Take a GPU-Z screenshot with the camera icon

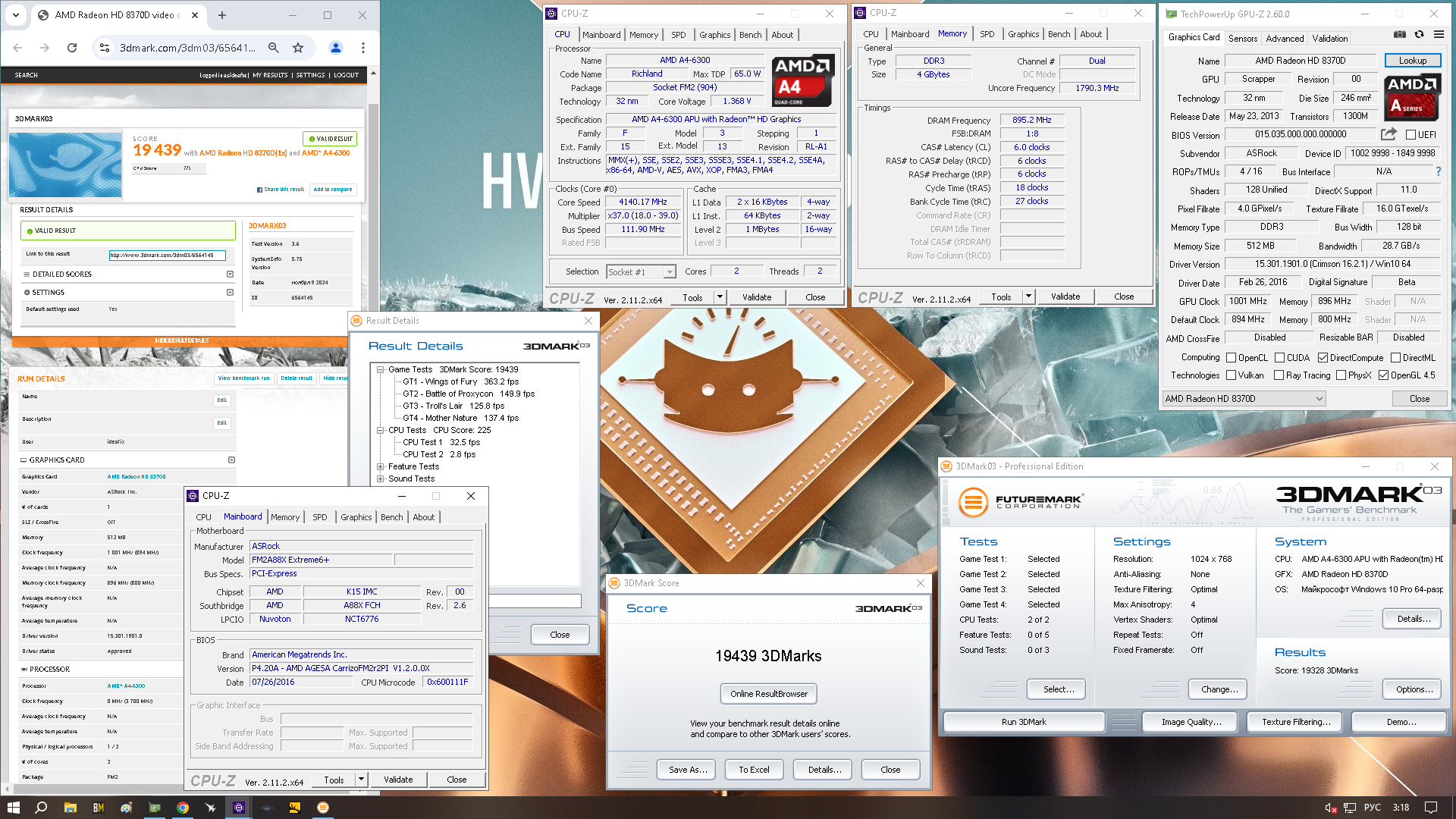(1400, 34)
